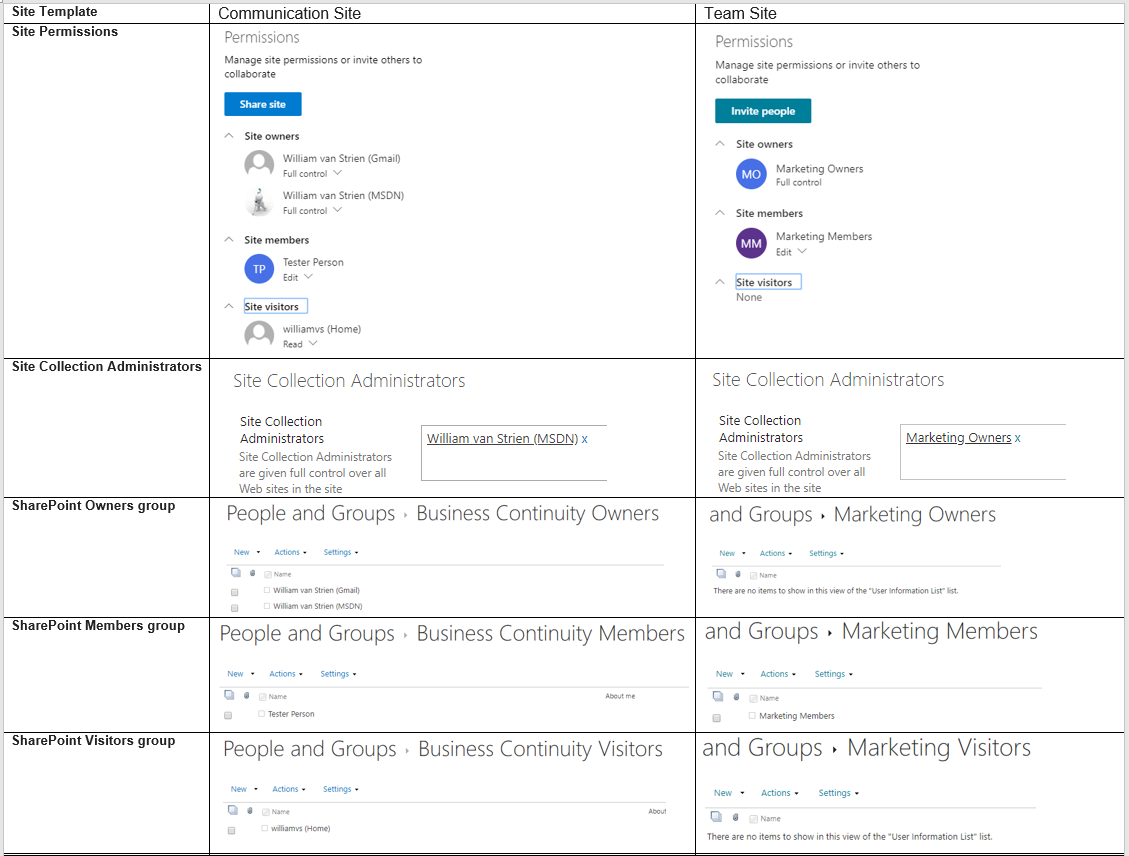Click the Share site button
The width and height of the screenshot is (1129, 856).
click(262, 104)
